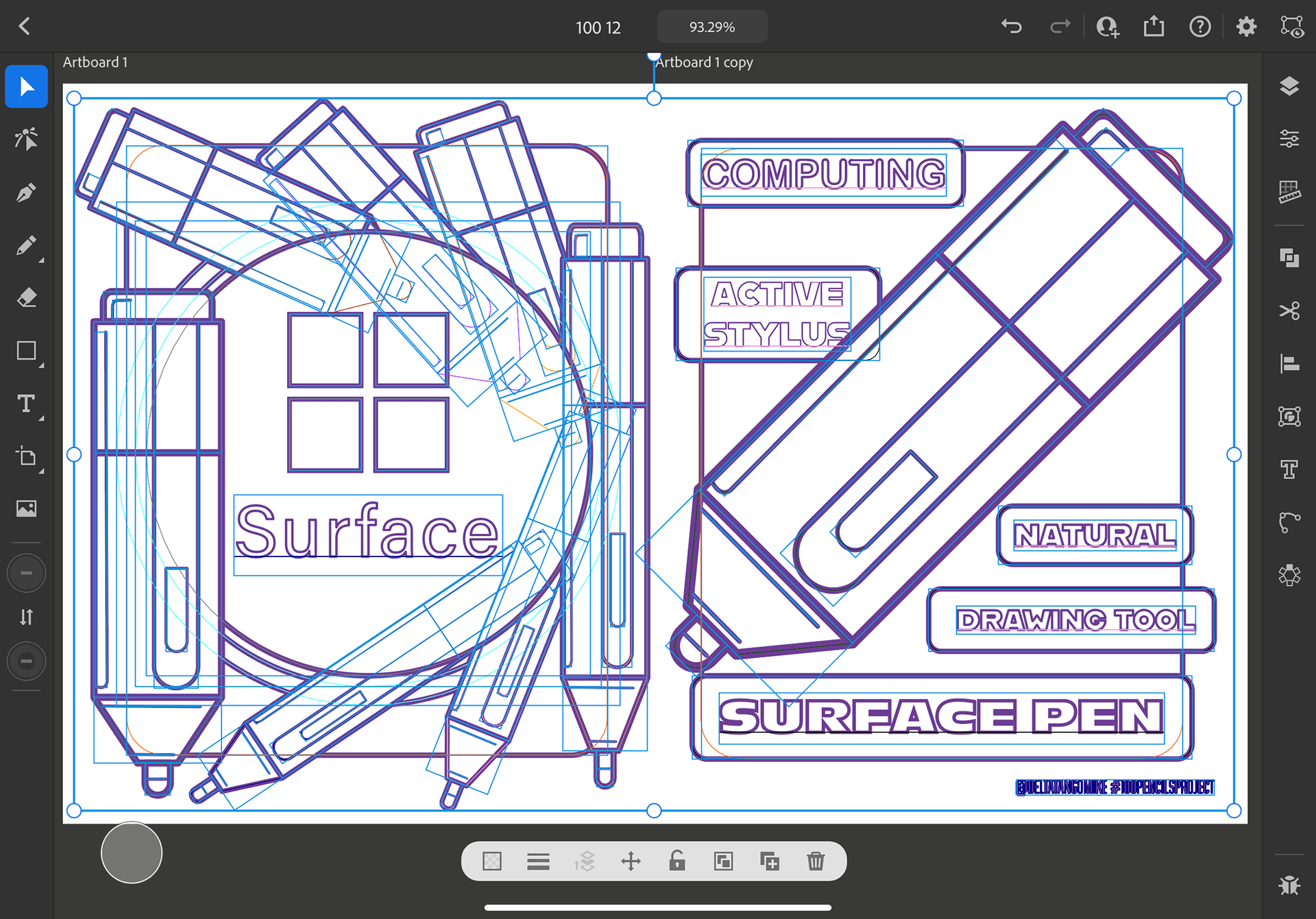Image resolution: width=1316 pixels, height=919 pixels.
Task: Open the Align panel
Action: (1289, 363)
